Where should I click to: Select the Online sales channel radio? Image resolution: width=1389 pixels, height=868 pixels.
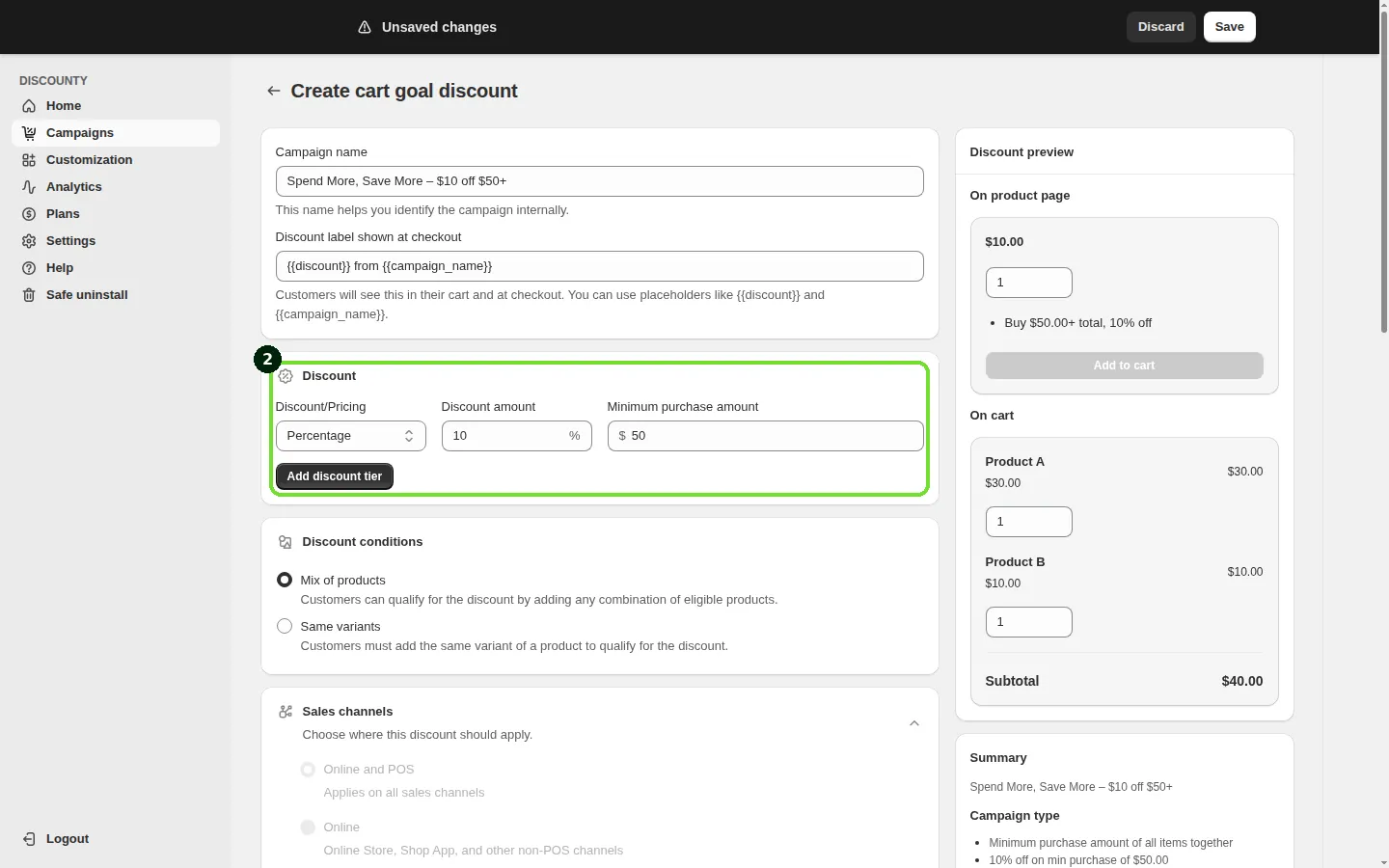[x=308, y=827]
